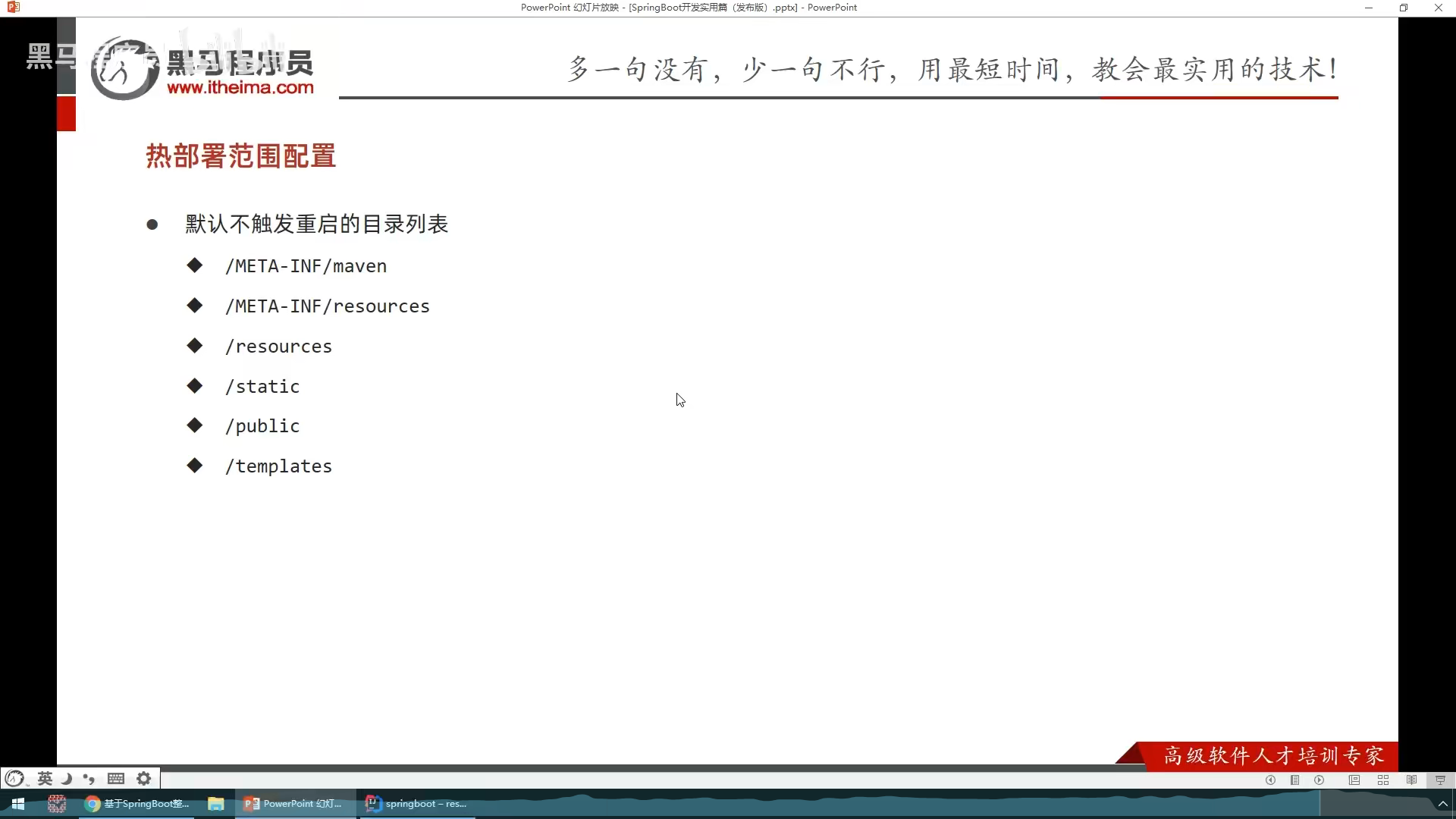The width and height of the screenshot is (1456, 819).
Task: Toggle the IME English/Chinese language mode
Action: point(45,778)
